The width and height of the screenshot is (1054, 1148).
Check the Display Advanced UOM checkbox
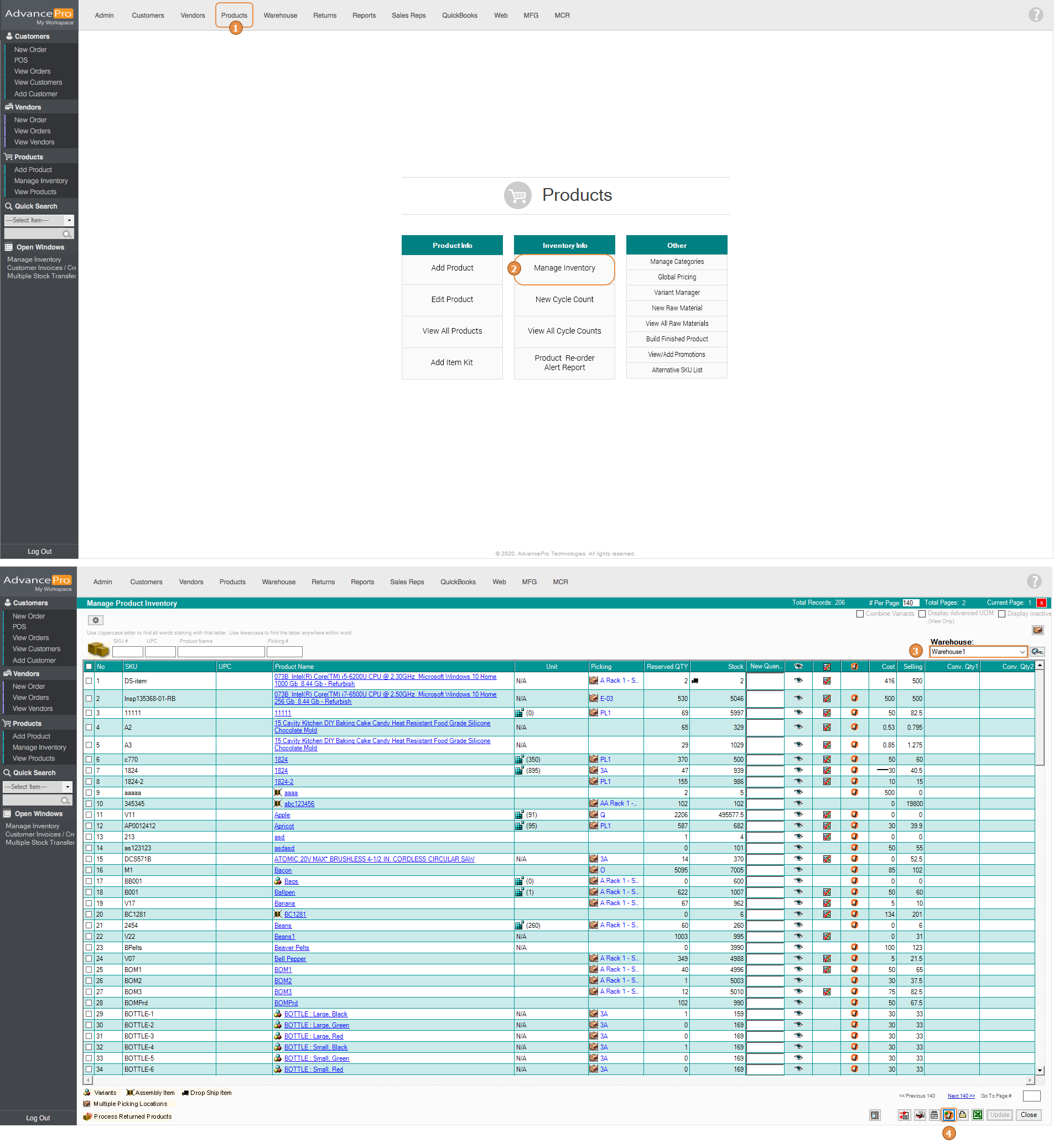pos(922,614)
